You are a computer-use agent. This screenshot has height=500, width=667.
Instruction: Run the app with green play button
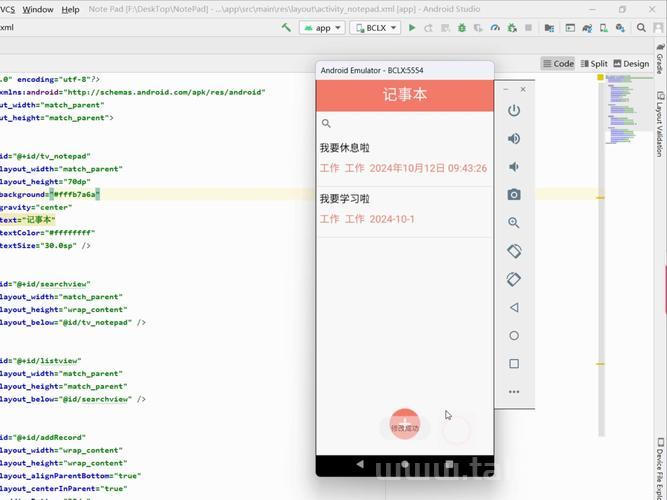click(x=412, y=28)
